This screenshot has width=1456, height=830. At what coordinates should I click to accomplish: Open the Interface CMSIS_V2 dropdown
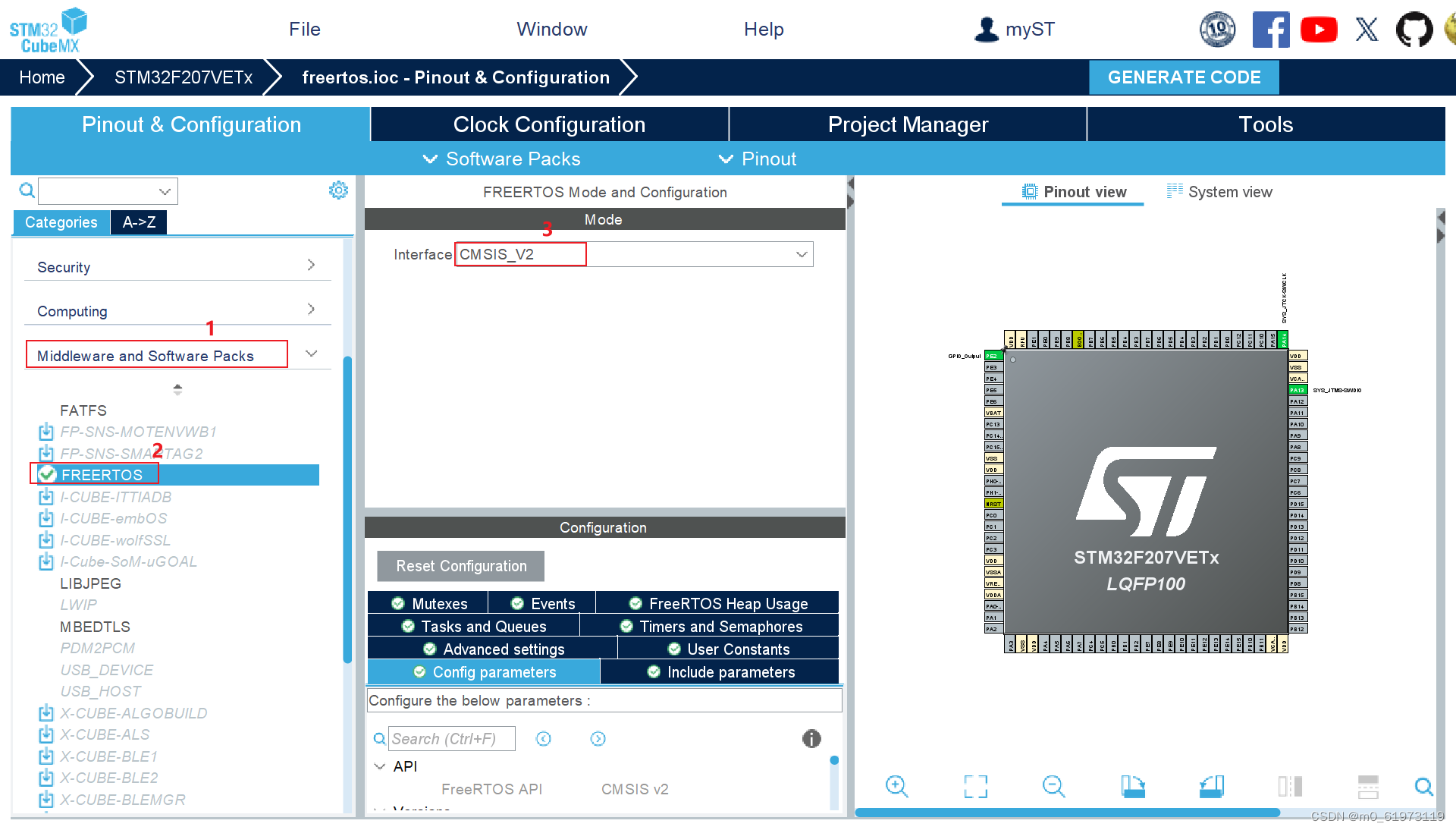coord(801,254)
